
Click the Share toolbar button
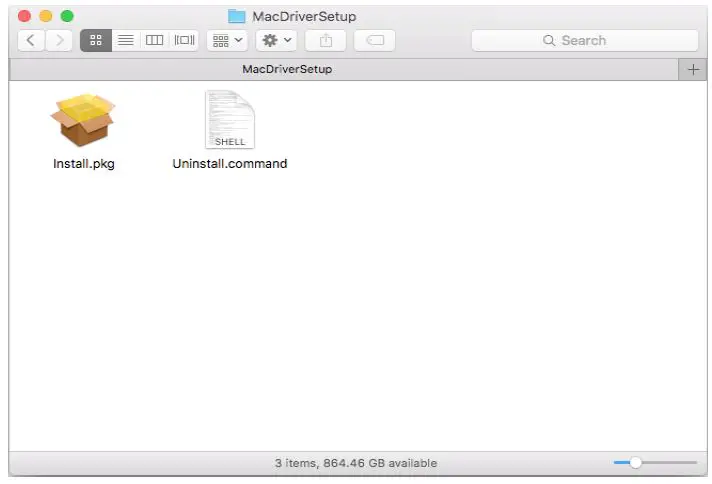(326, 40)
